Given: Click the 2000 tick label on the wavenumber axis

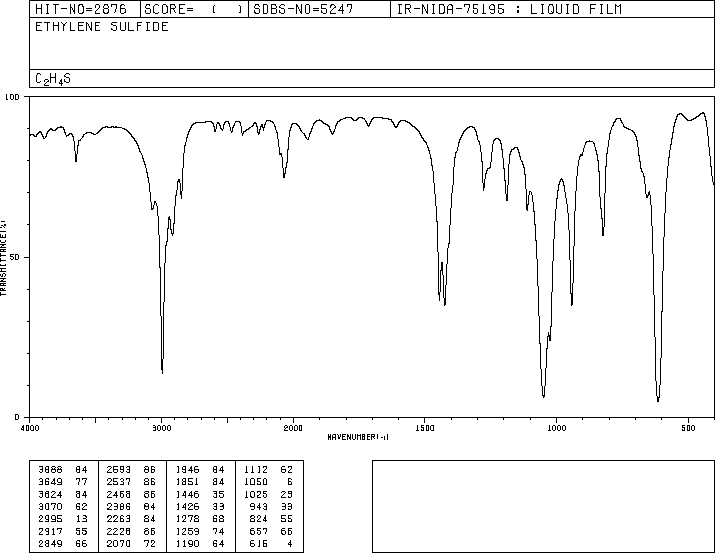Looking at the screenshot, I should coord(293,428).
